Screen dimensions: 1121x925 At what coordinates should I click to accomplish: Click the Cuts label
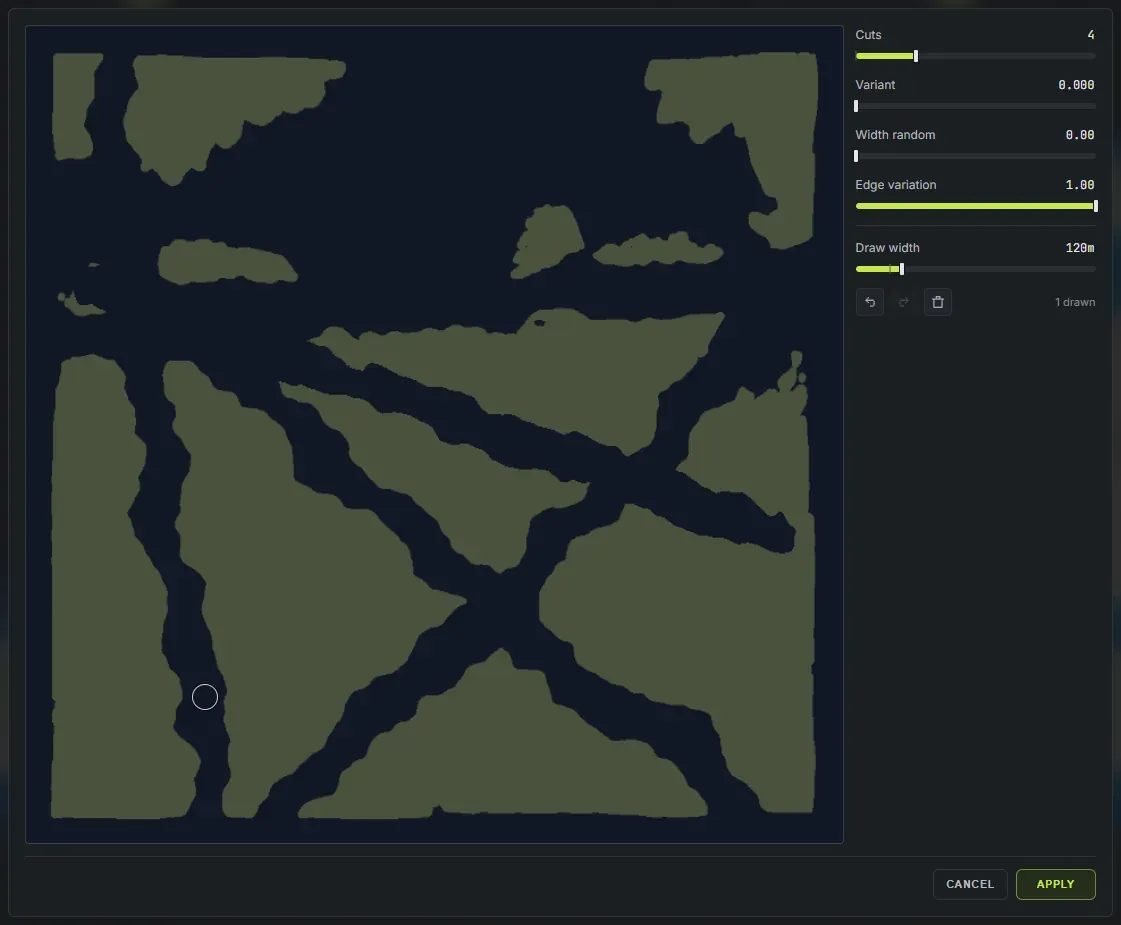(868, 34)
